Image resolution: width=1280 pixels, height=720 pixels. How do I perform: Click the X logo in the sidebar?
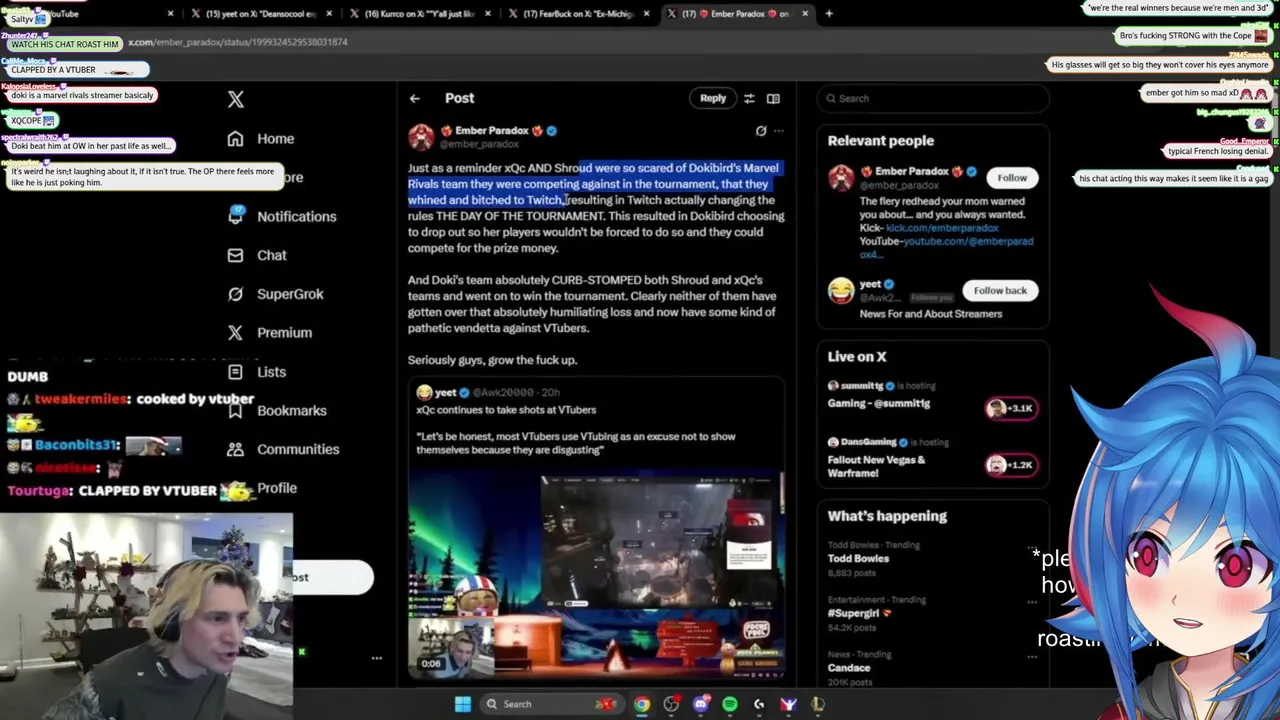[236, 99]
